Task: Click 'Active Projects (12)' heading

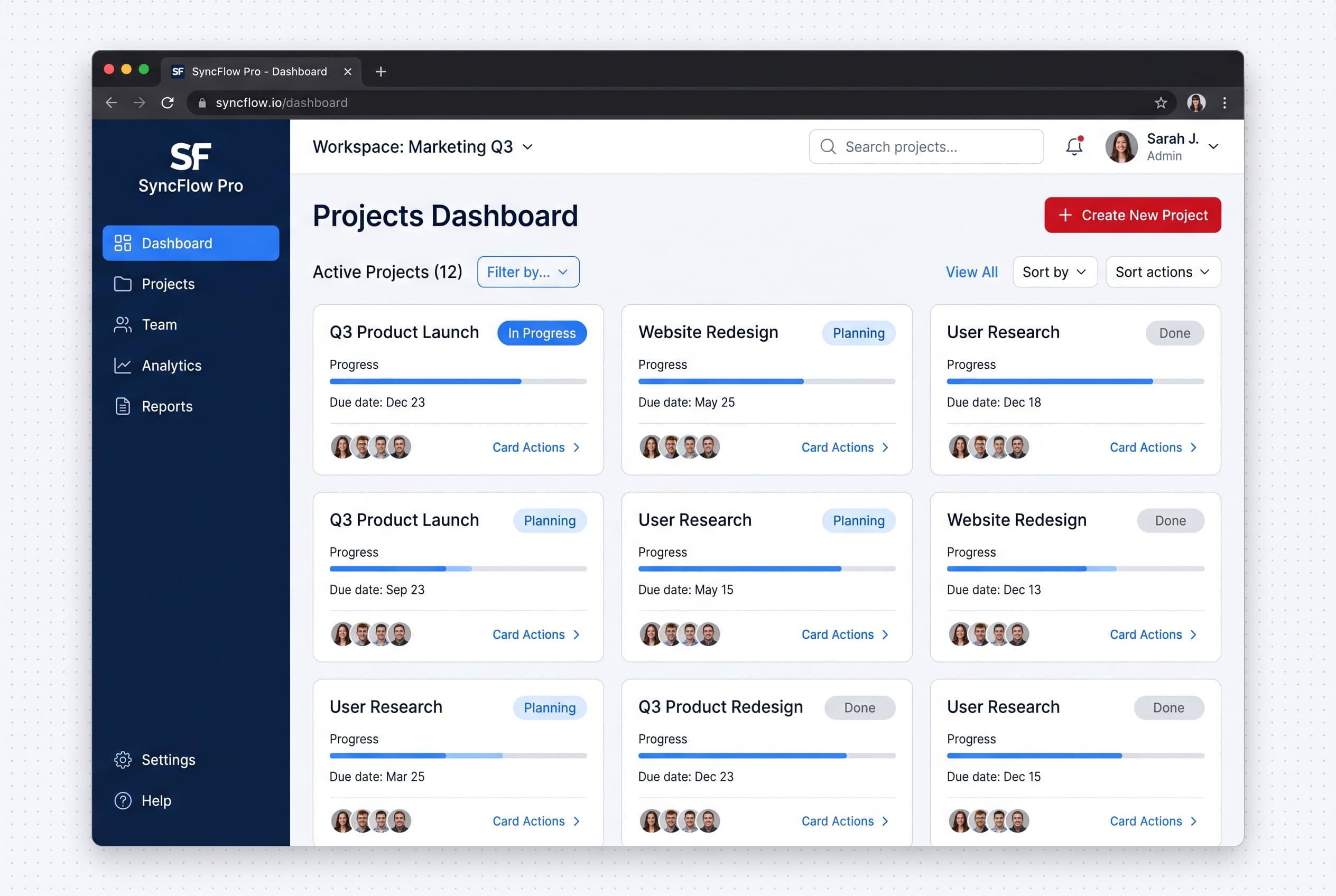Action: pyautogui.click(x=387, y=272)
